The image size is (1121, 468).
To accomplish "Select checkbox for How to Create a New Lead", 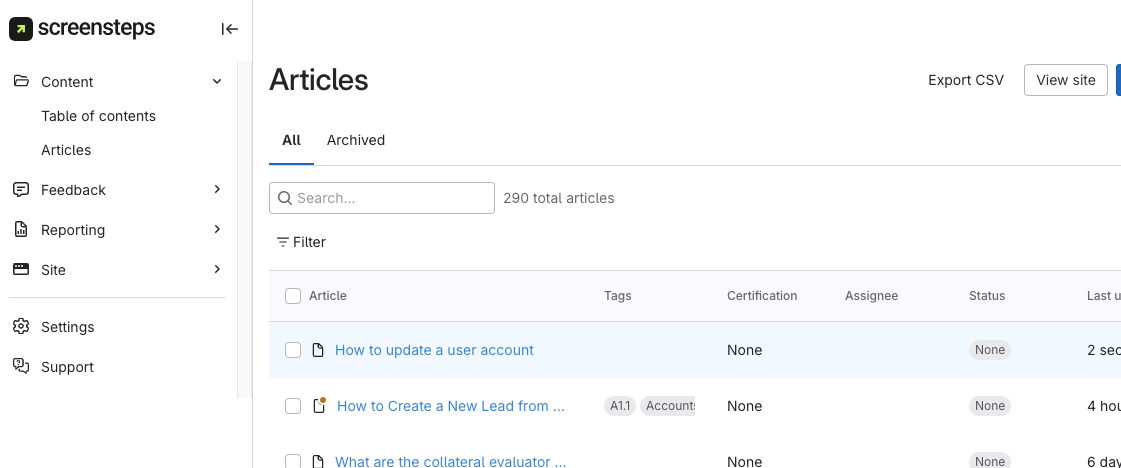I will (x=293, y=406).
